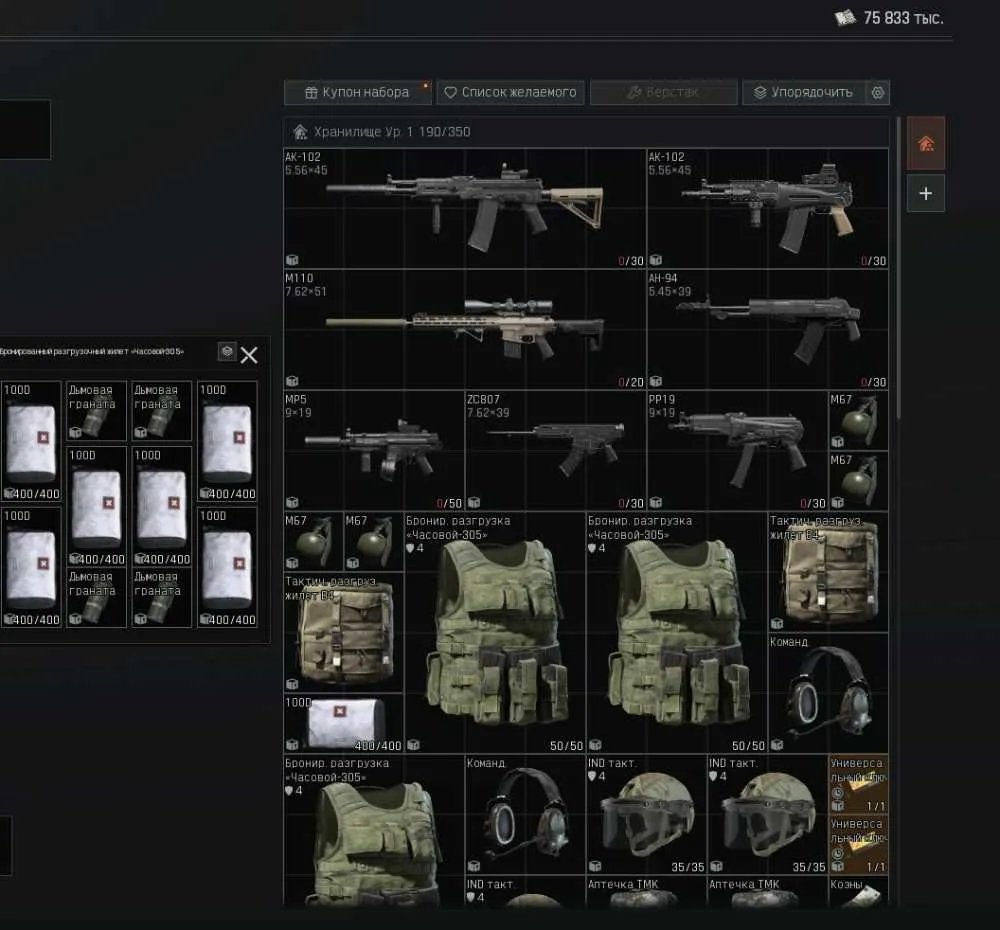Click the vest panel title text
This screenshot has height=930, width=1000.
point(92,351)
